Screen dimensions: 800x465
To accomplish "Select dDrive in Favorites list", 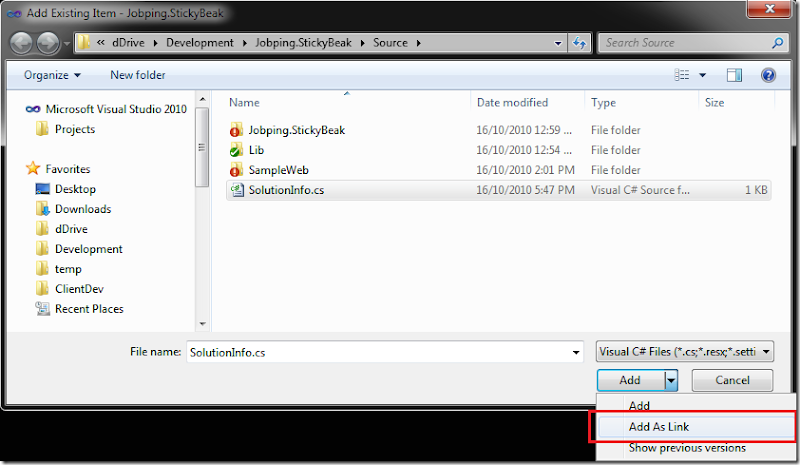I will pos(71,229).
